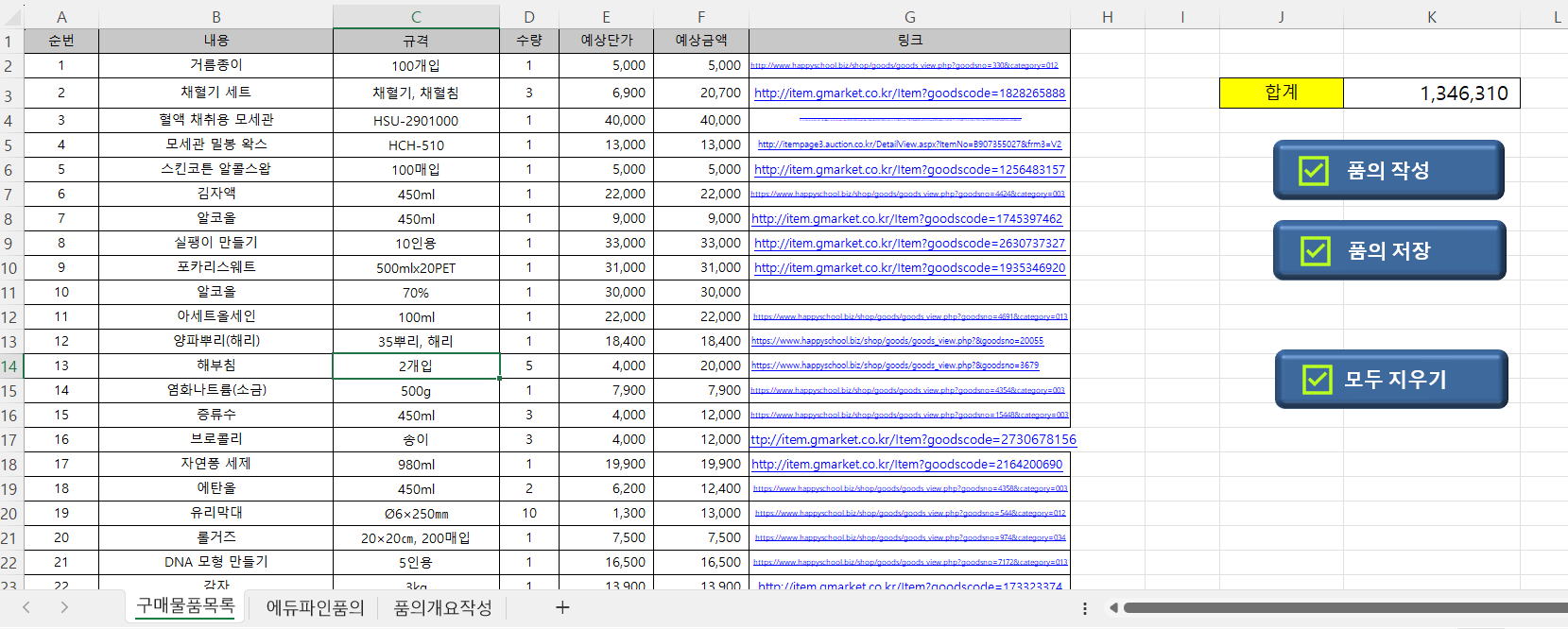This screenshot has height=629, width=1568.
Task: Click the horizontal scrollbar's left arrow
Action: (1113, 608)
